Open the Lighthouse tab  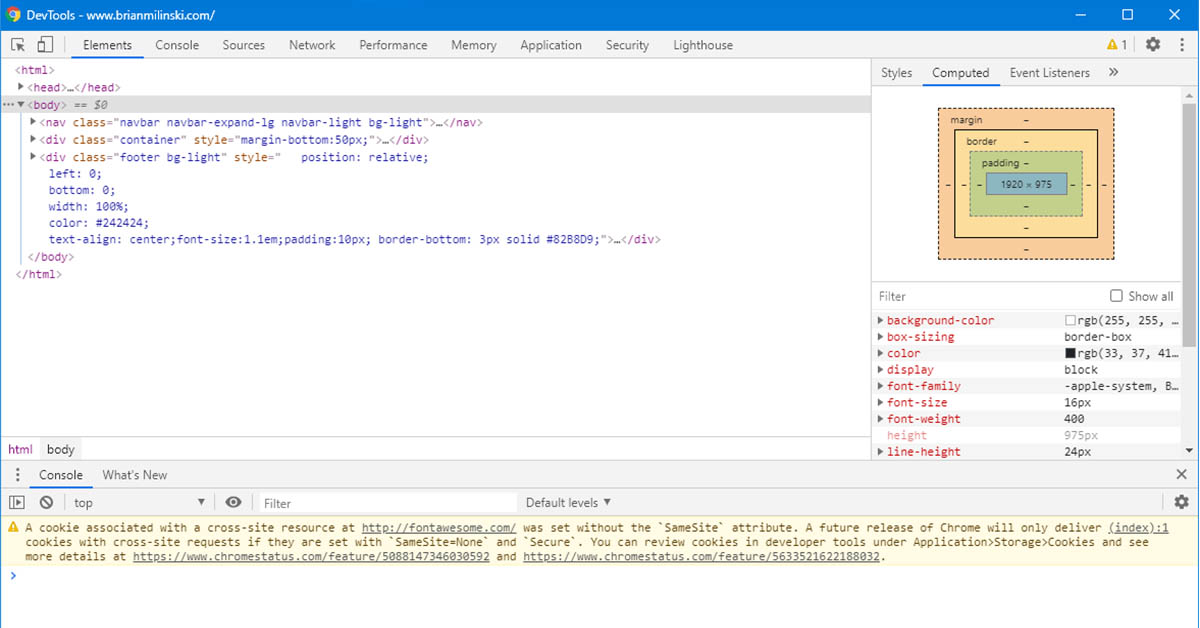(703, 45)
